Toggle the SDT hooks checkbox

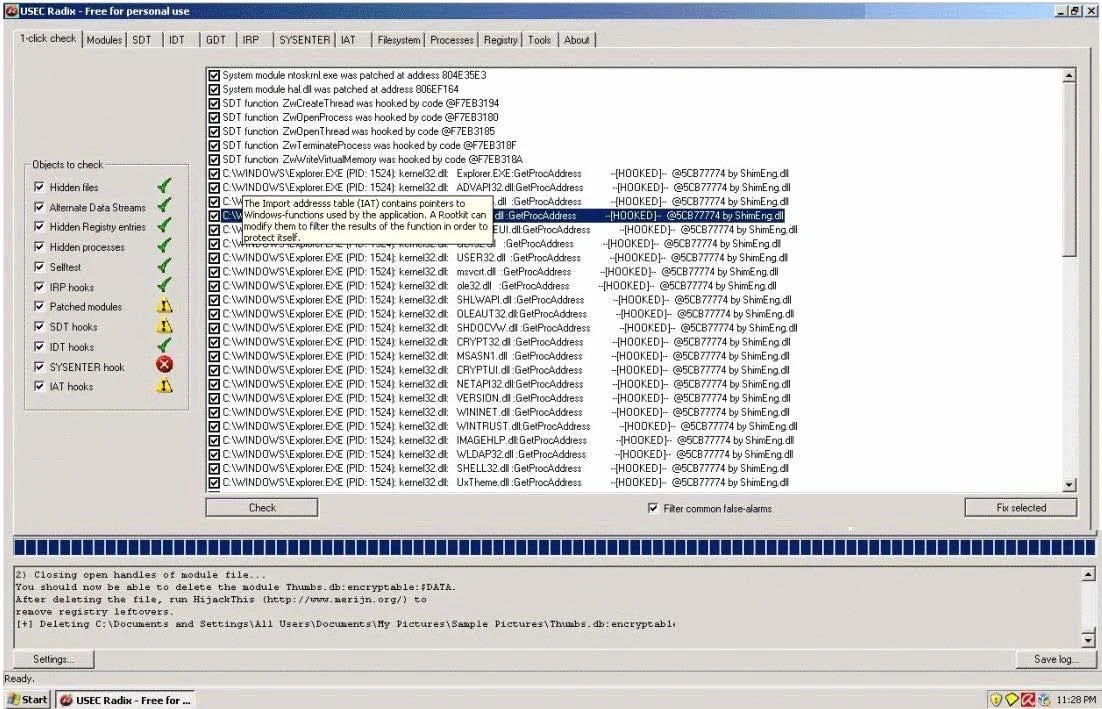pyautogui.click(x=39, y=327)
